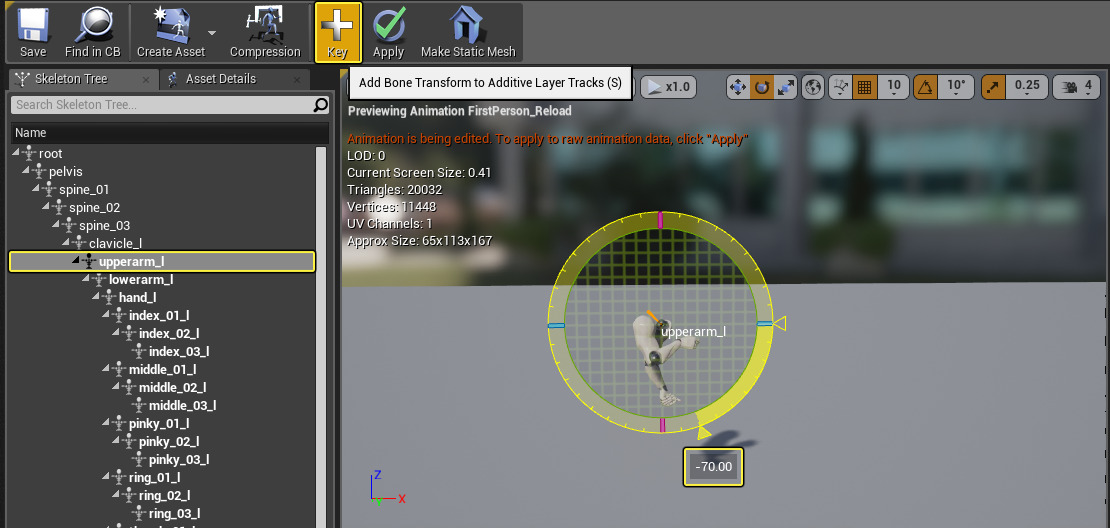Click the Create Asset icon
The width and height of the screenshot is (1110, 528).
[x=171, y=25]
